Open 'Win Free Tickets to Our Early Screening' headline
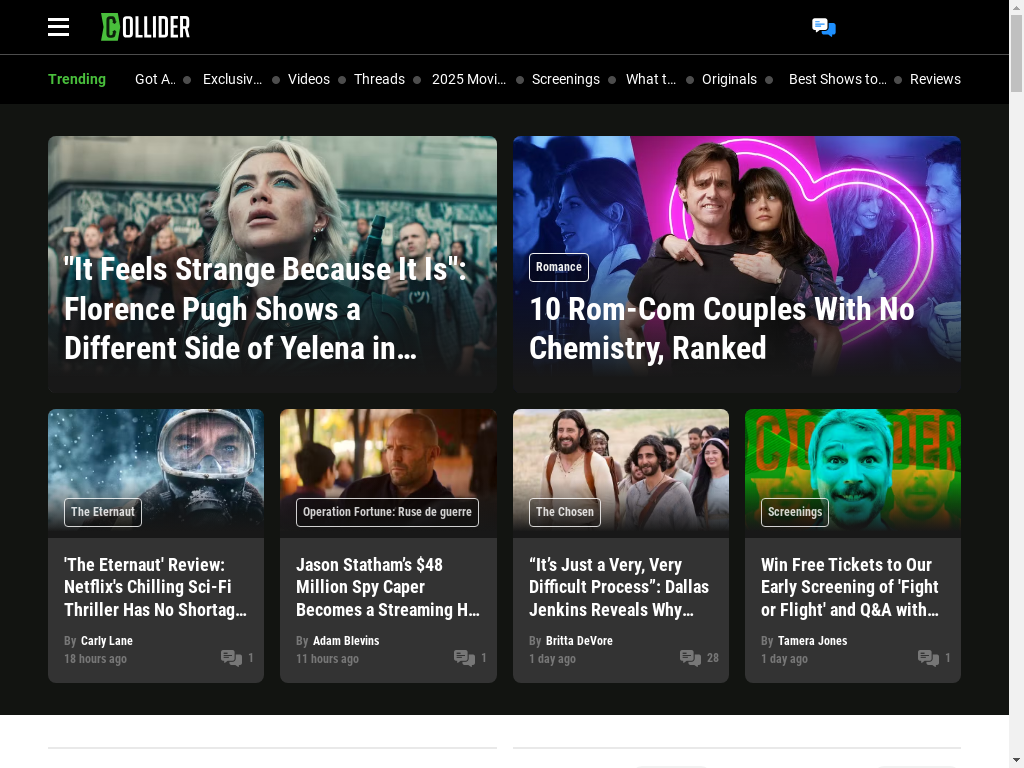 pyautogui.click(x=850, y=587)
